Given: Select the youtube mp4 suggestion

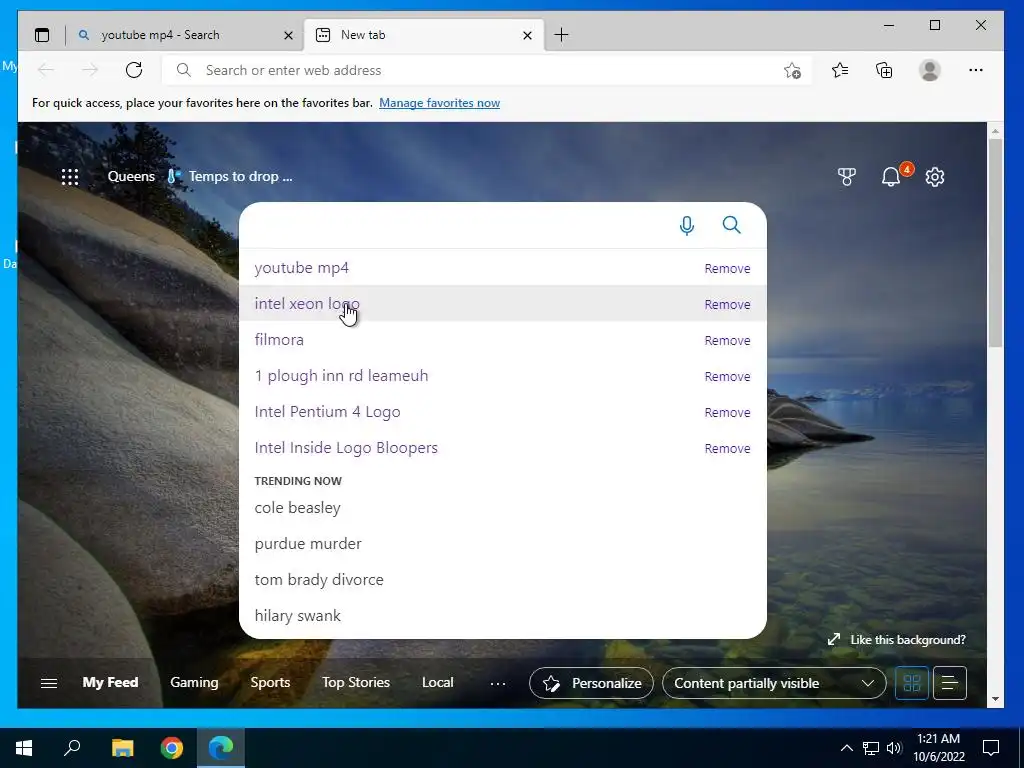Looking at the screenshot, I should coord(302,268).
